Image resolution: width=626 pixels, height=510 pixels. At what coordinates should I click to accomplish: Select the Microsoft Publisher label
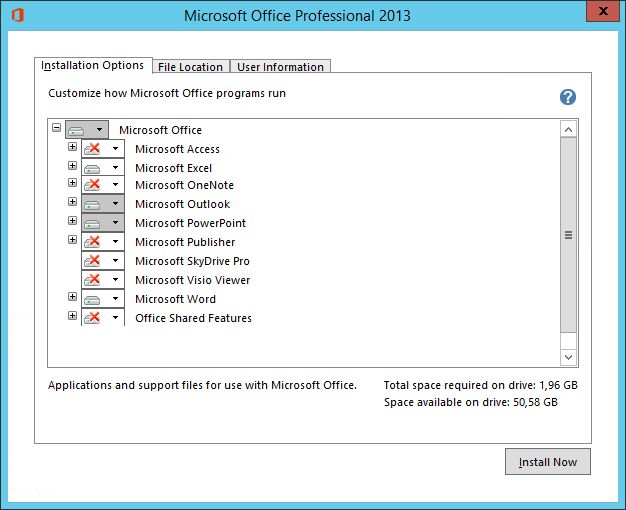(x=185, y=242)
